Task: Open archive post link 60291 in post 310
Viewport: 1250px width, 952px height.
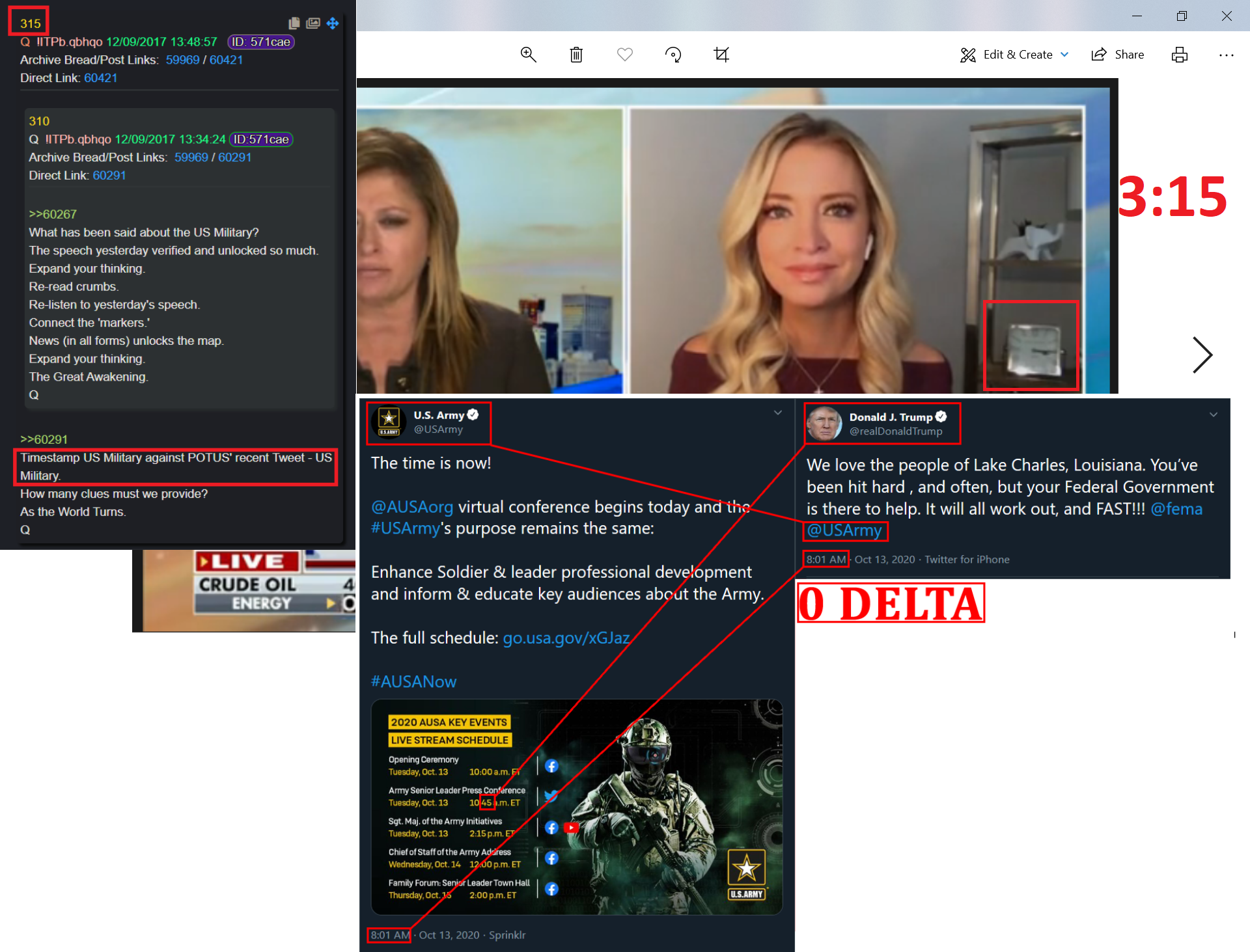Action: (234, 157)
